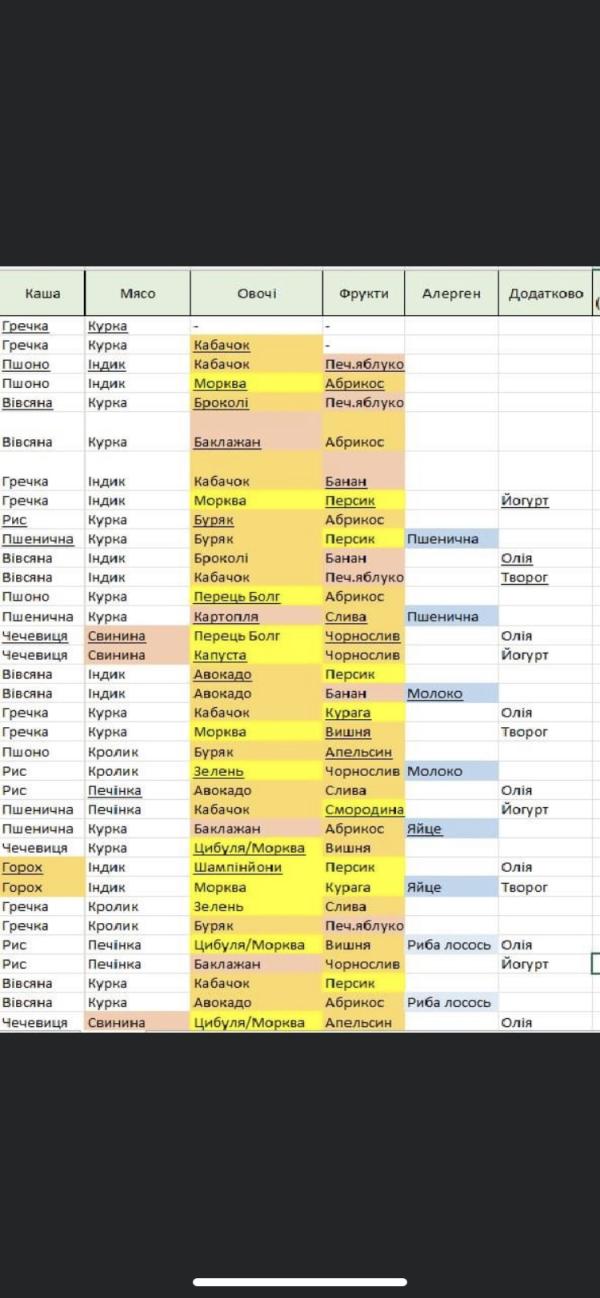Screen dimensions: 600x1298
Task: Click the Мясо column header
Action: [x=138, y=294]
